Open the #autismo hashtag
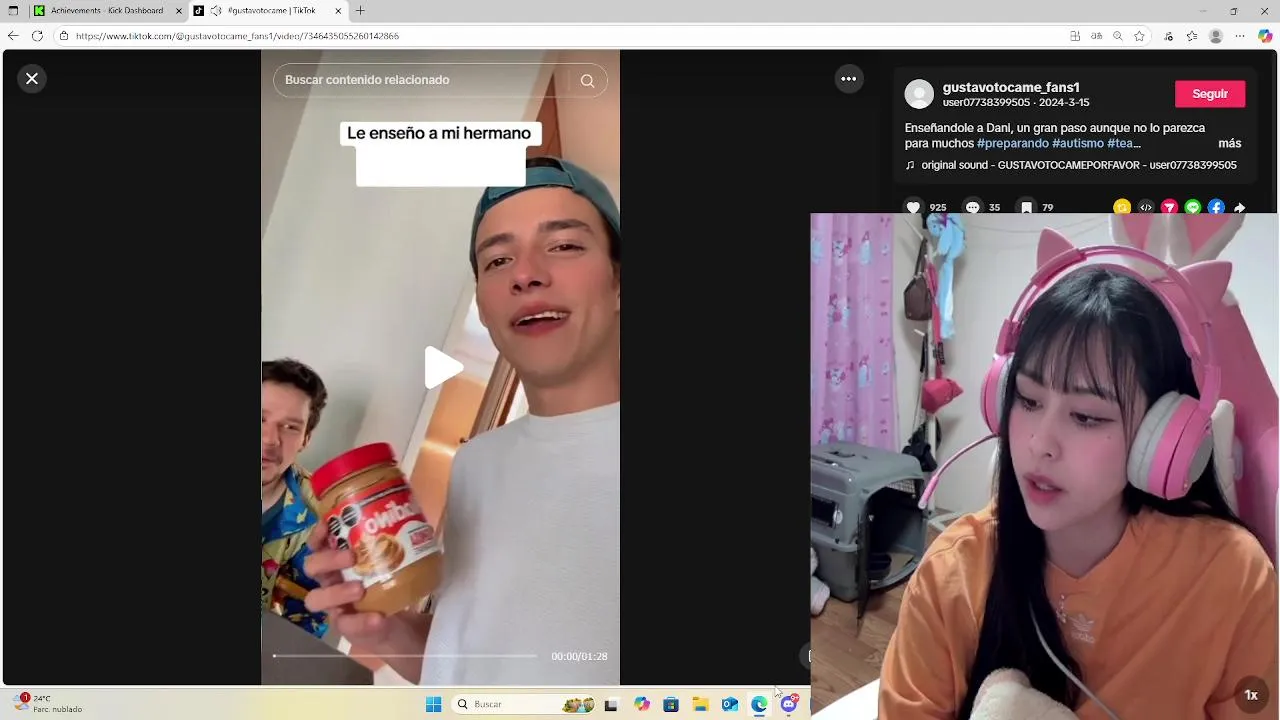The height and width of the screenshot is (720, 1280). (1077, 143)
